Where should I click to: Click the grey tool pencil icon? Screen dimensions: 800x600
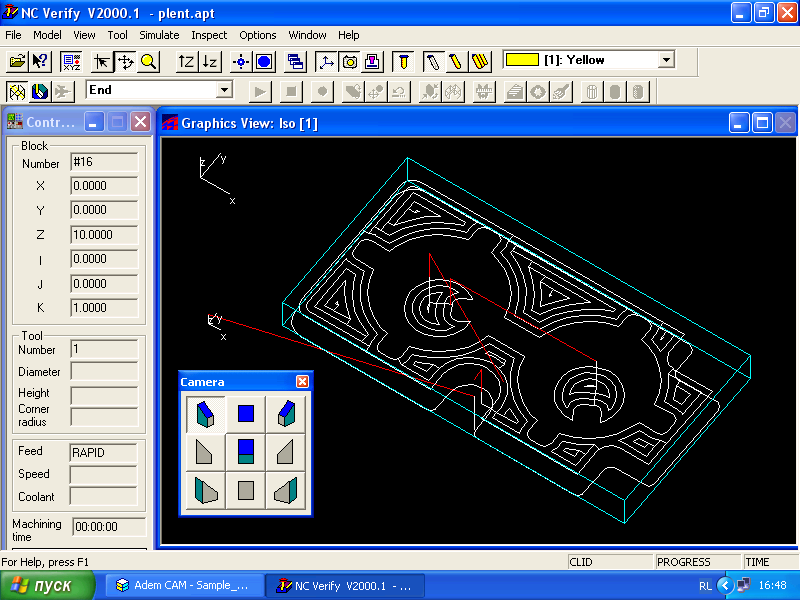tap(434, 62)
